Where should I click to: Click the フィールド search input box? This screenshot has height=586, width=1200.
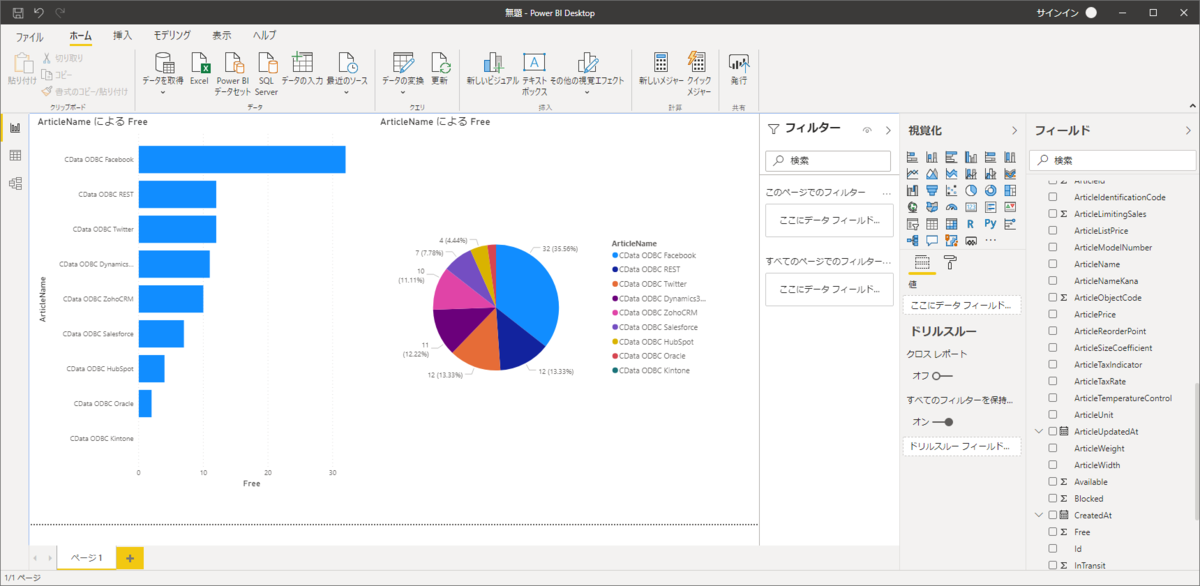pos(1112,160)
